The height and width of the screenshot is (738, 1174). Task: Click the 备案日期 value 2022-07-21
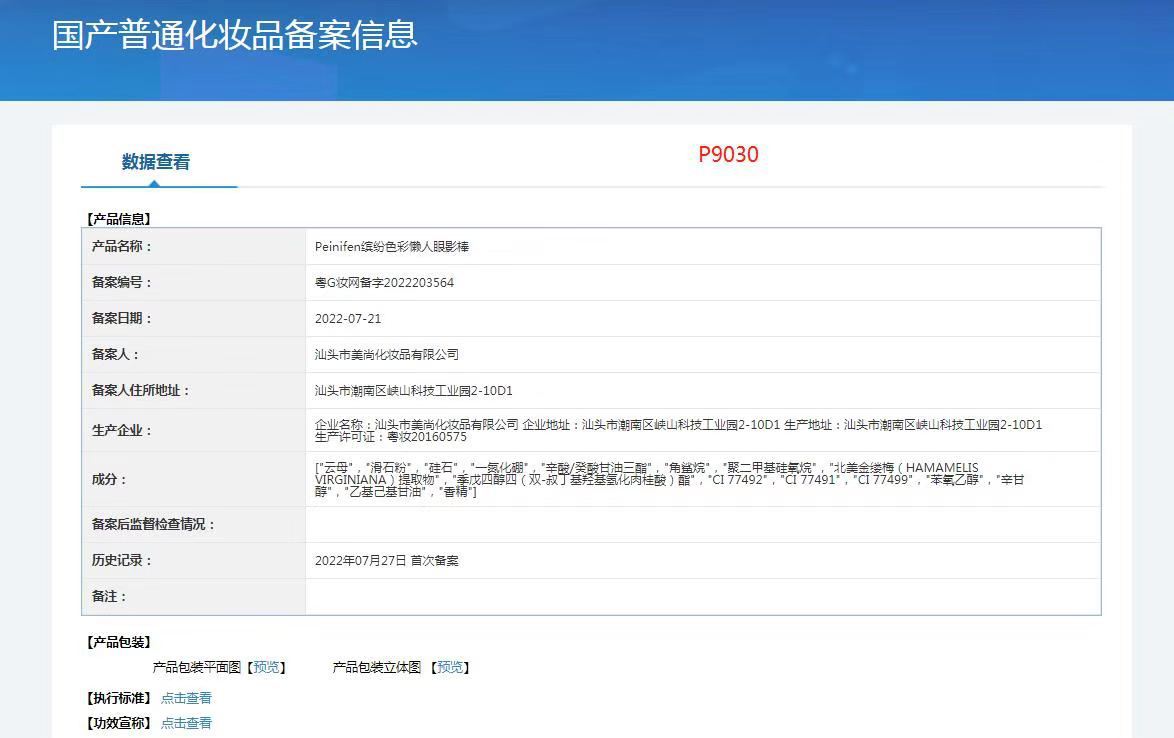348,318
